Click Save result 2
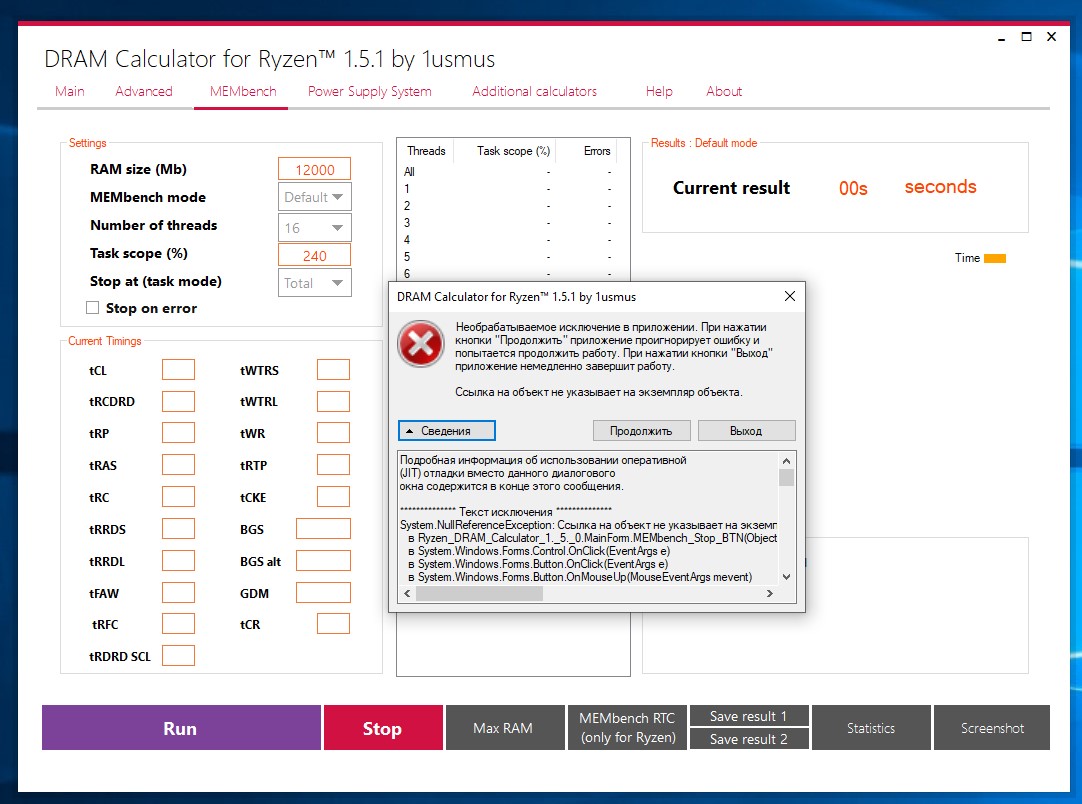This screenshot has height=804, width=1082. tap(749, 739)
